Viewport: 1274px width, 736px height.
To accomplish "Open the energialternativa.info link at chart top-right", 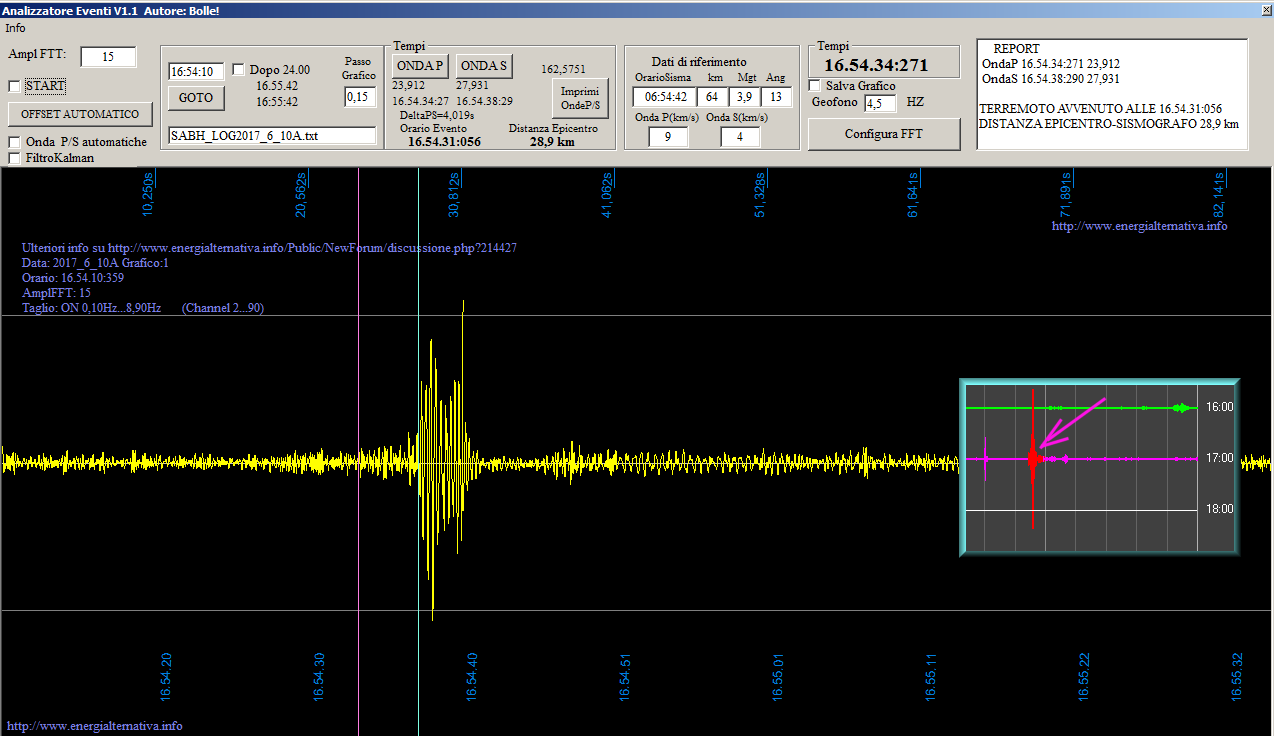I will (x=1140, y=226).
